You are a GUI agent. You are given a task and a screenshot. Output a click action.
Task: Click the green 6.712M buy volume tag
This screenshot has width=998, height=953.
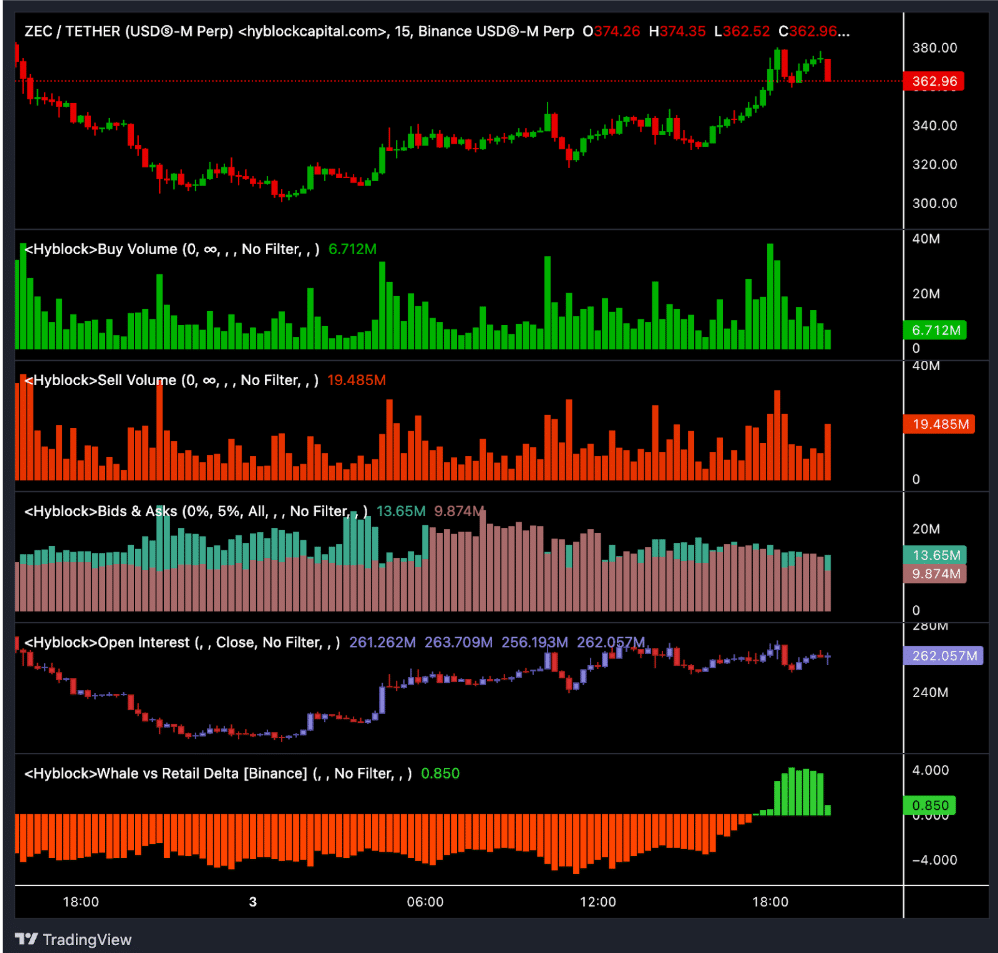[x=934, y=330]
